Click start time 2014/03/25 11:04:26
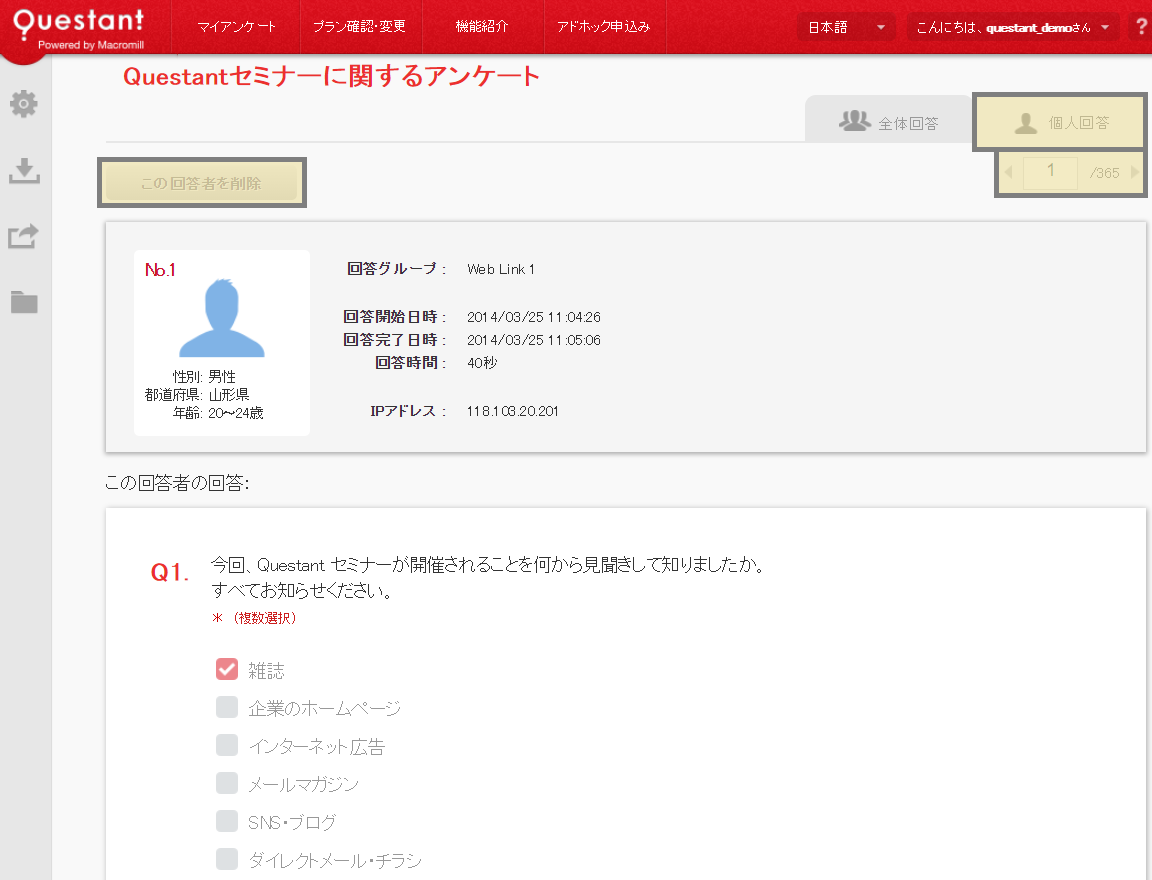Image resolution: width=1152 pixels, height=880 pixels. tap(534, 317)
